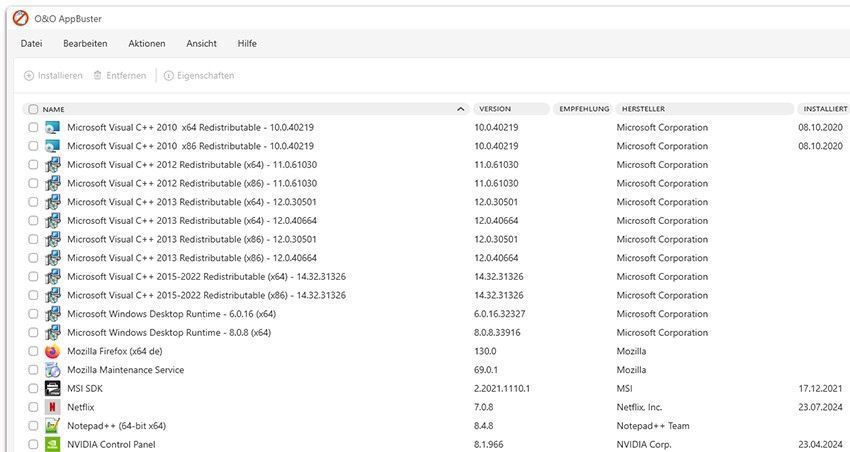This screenshot has width=850, height=452.
Task: Click the sort arrow in Name column
Action: (x=460, y=109)
